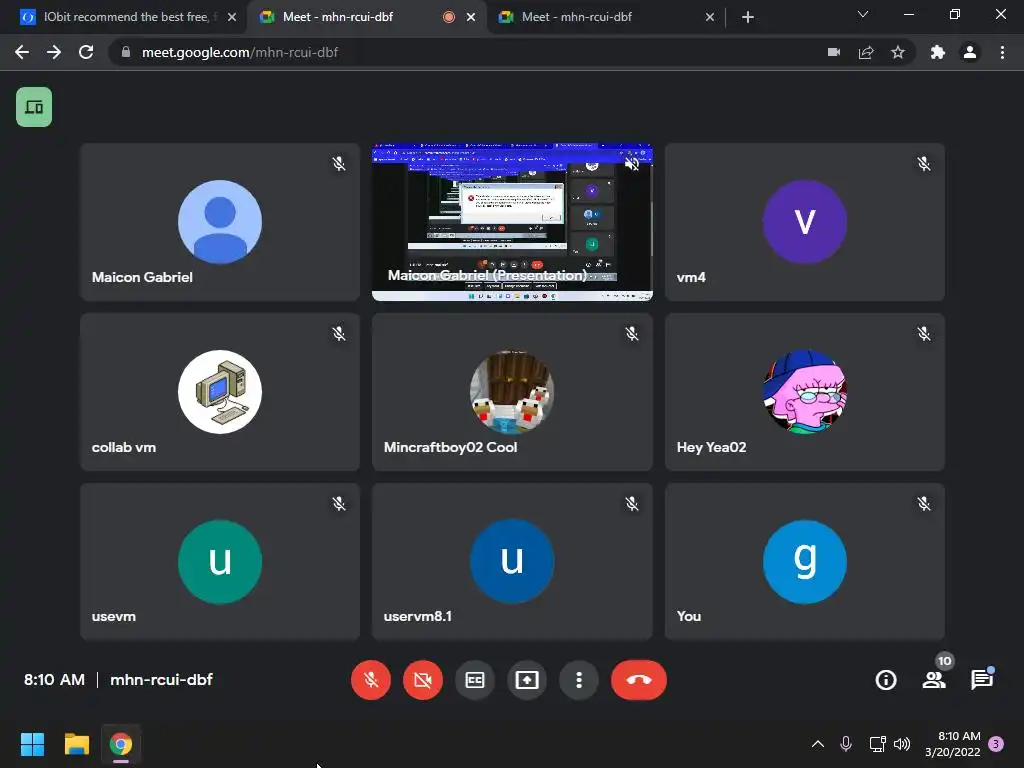Click muted mic icon on uservm8.1 tile

click(x=632, y=504)
